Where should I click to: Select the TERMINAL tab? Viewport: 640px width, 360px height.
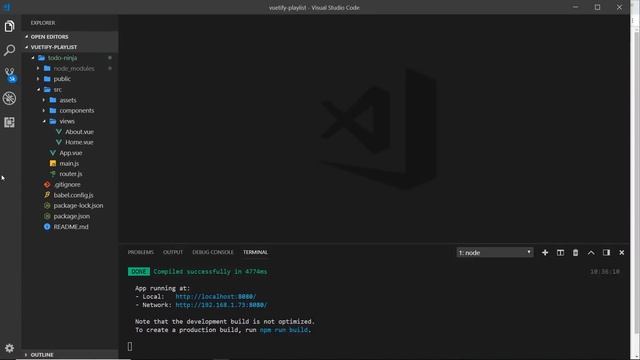256,252
